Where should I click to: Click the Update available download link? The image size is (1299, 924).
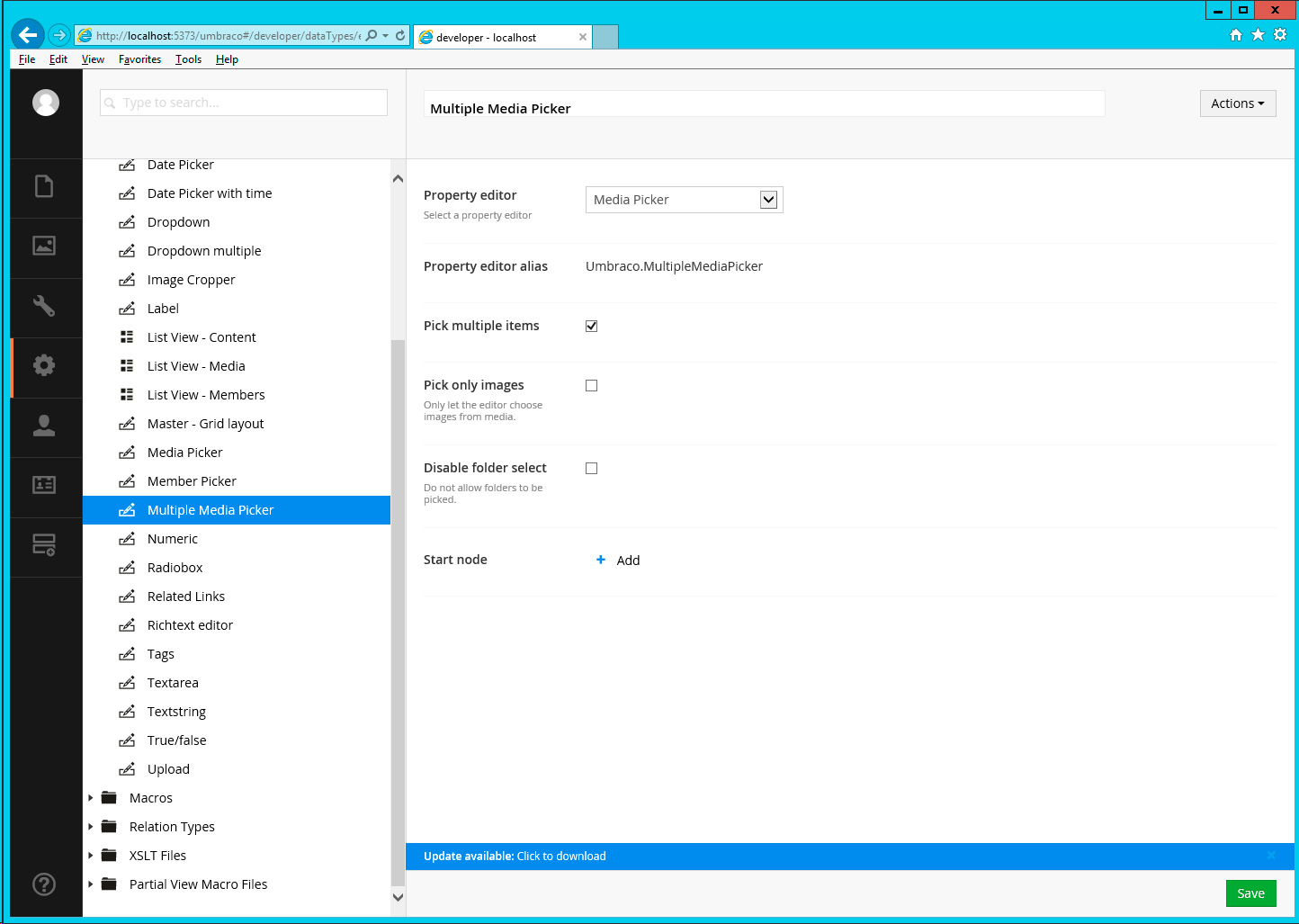561,856
